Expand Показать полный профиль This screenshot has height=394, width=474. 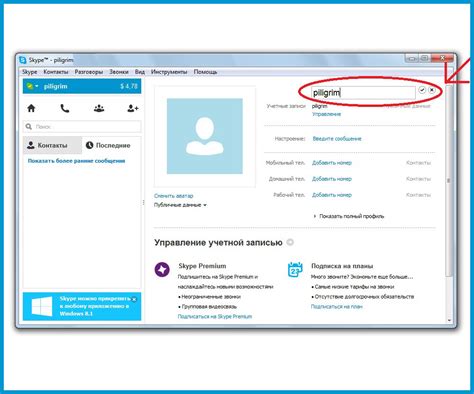tap(349, 216)
